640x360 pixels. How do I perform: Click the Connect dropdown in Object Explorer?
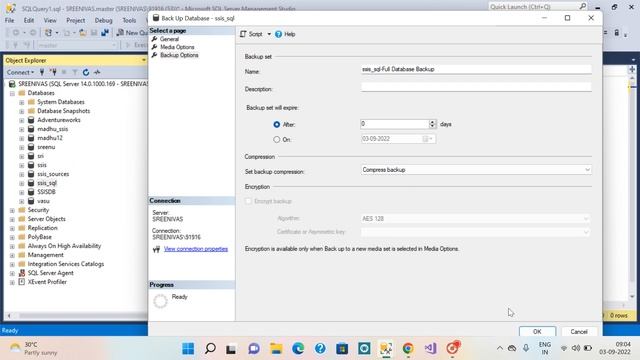click(20, 72)
